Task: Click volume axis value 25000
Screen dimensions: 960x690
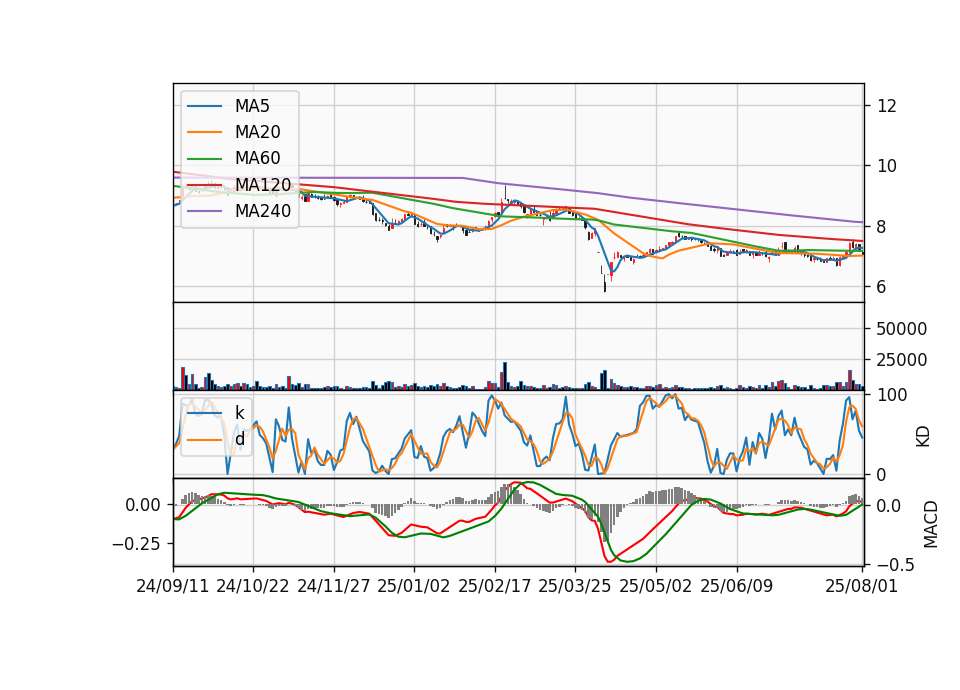Action: click(x=901, y=360)
